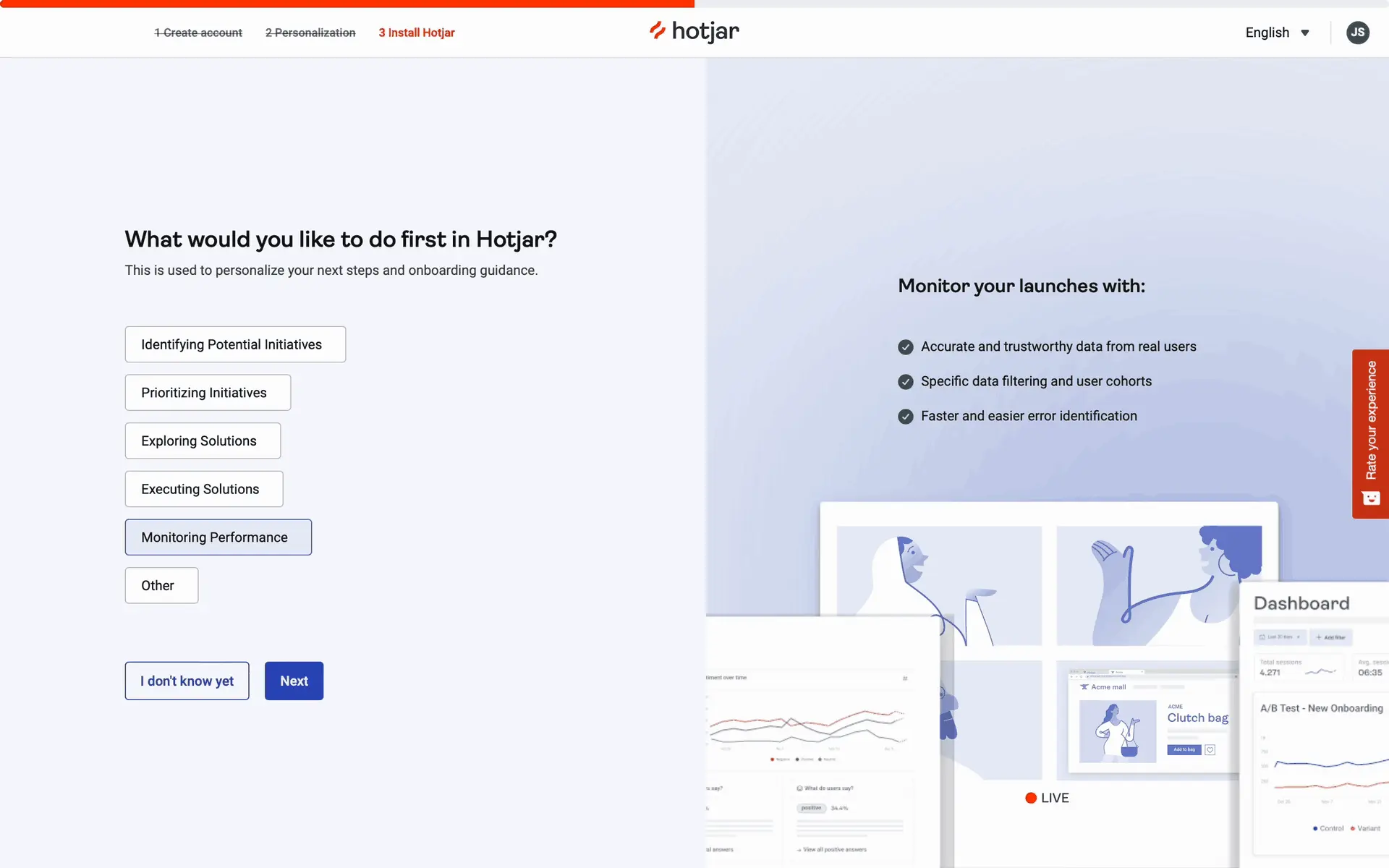
Task: Pick the Exploring Solutions option
Action: coord(203,441)
